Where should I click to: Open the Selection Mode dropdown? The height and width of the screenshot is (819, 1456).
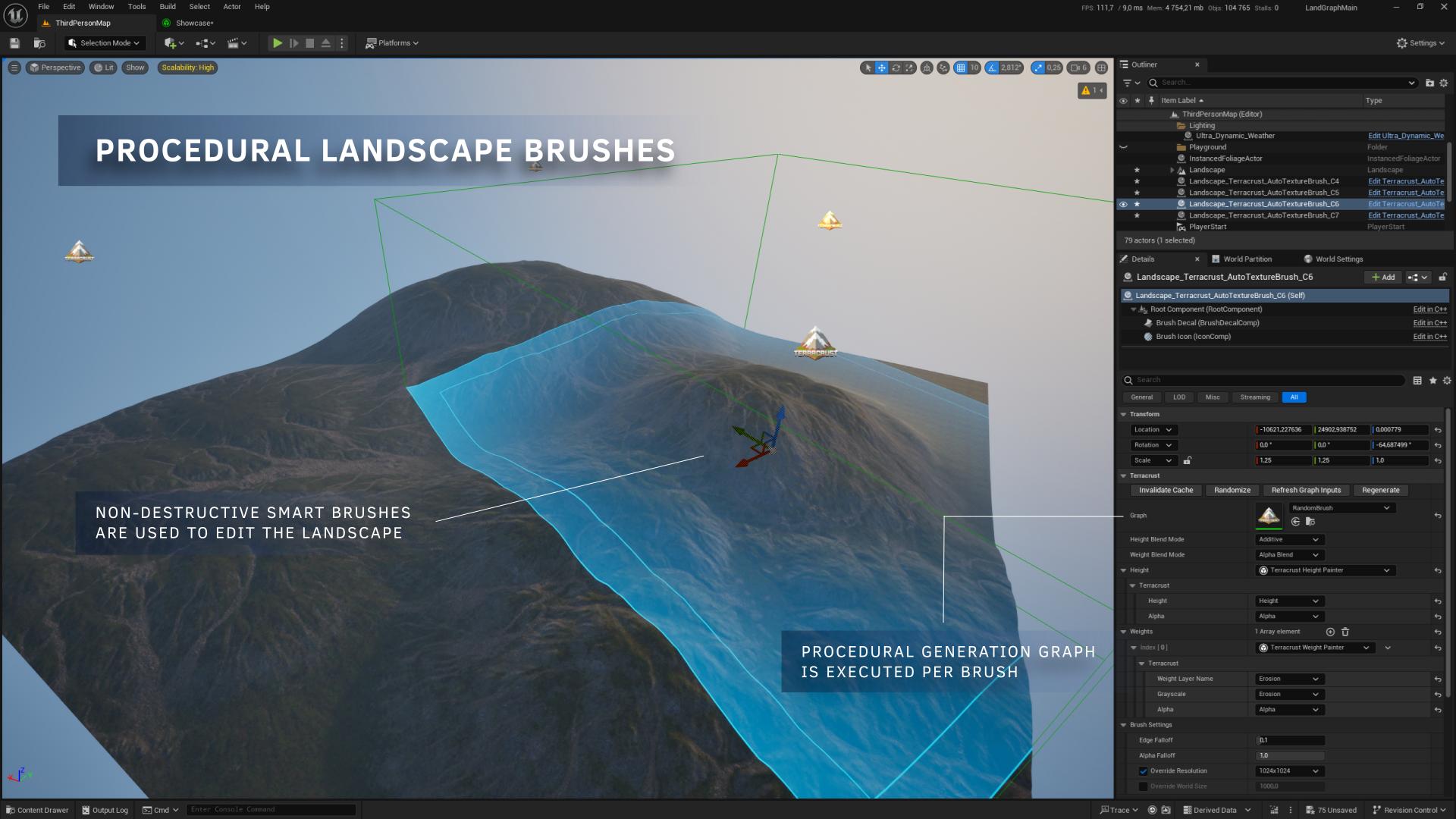pos(105,43)
